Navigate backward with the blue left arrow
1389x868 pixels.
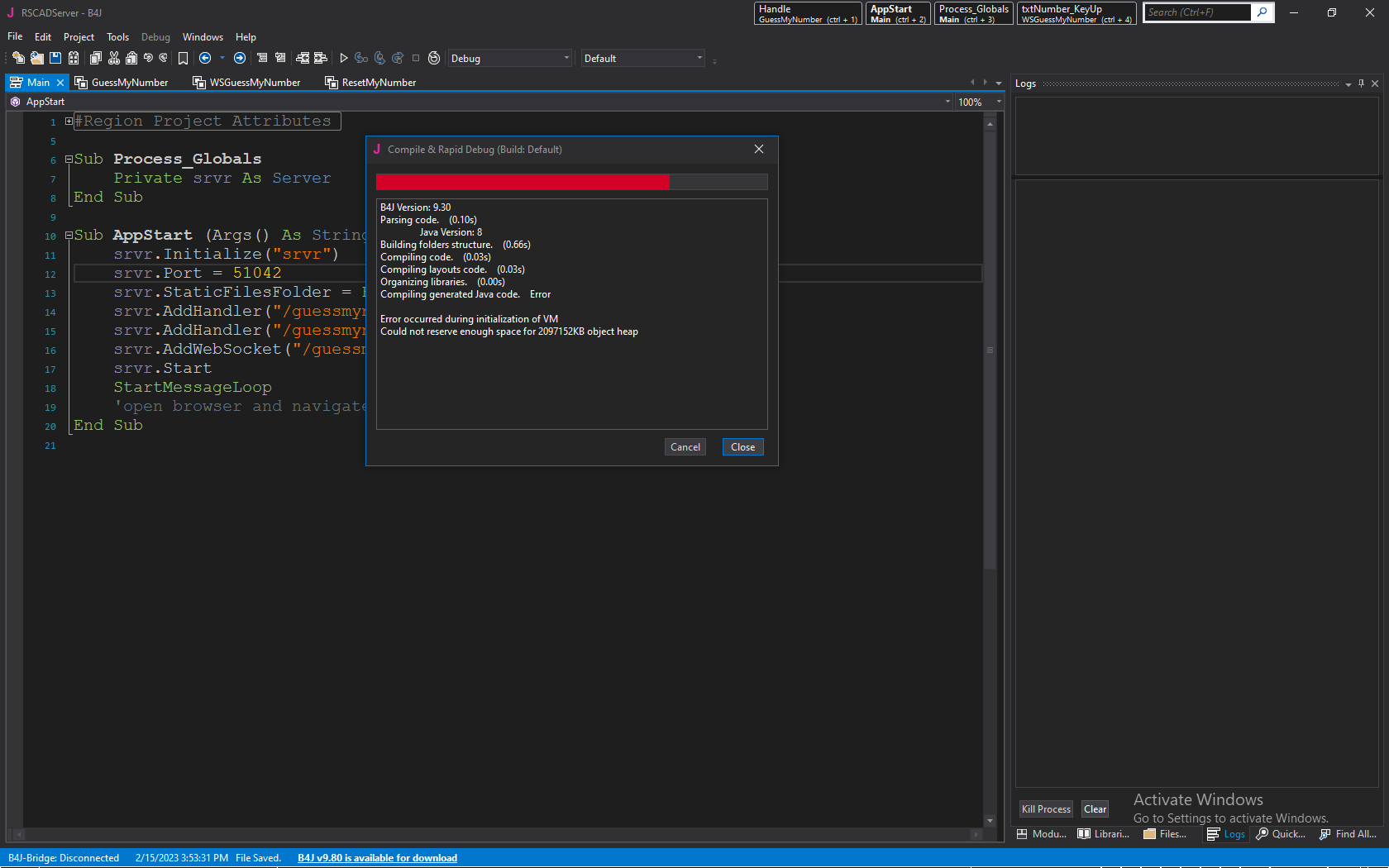[x=205, y=58]
